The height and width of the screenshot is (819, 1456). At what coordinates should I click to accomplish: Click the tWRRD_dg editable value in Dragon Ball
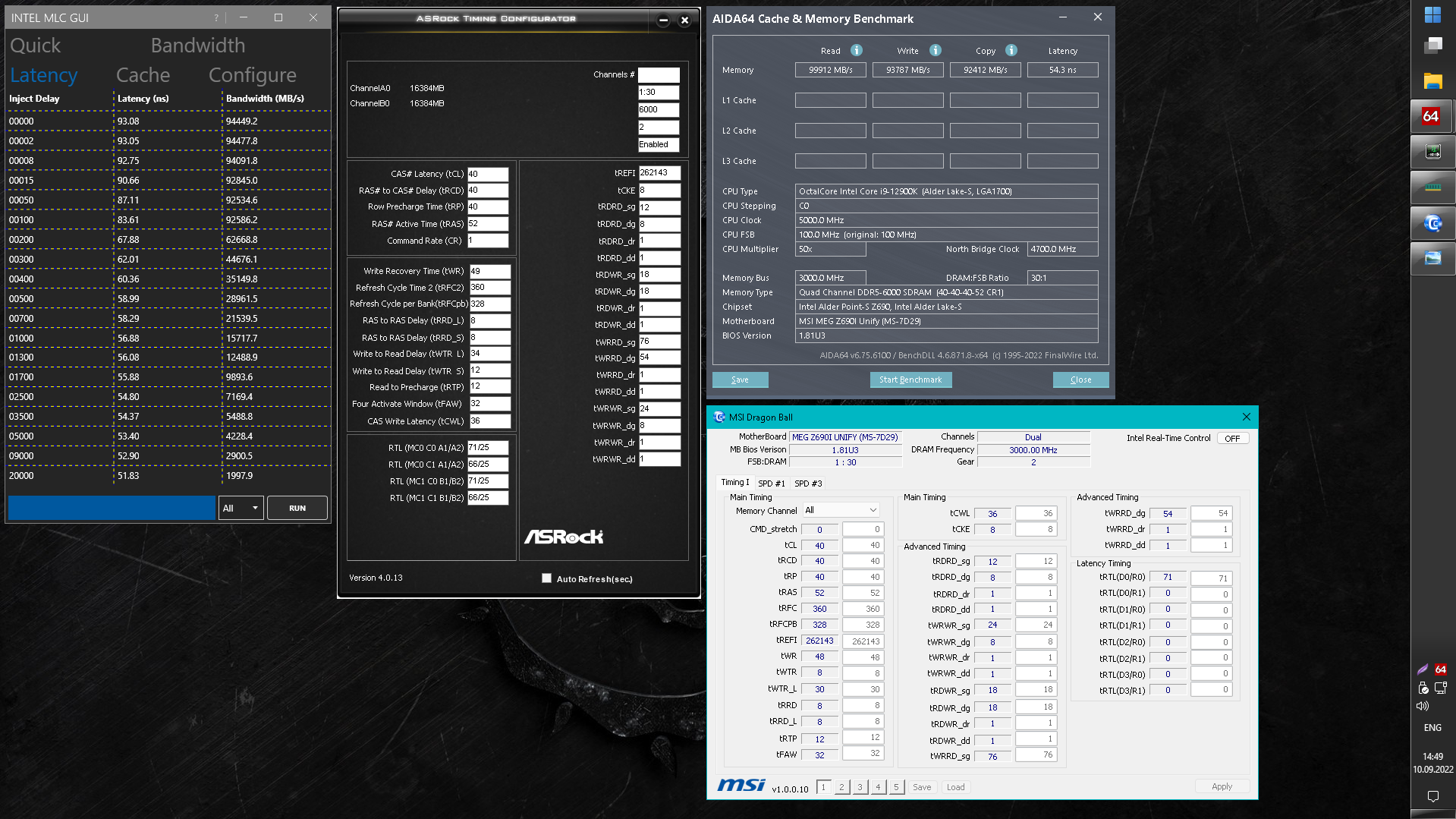coord(1210,513)
